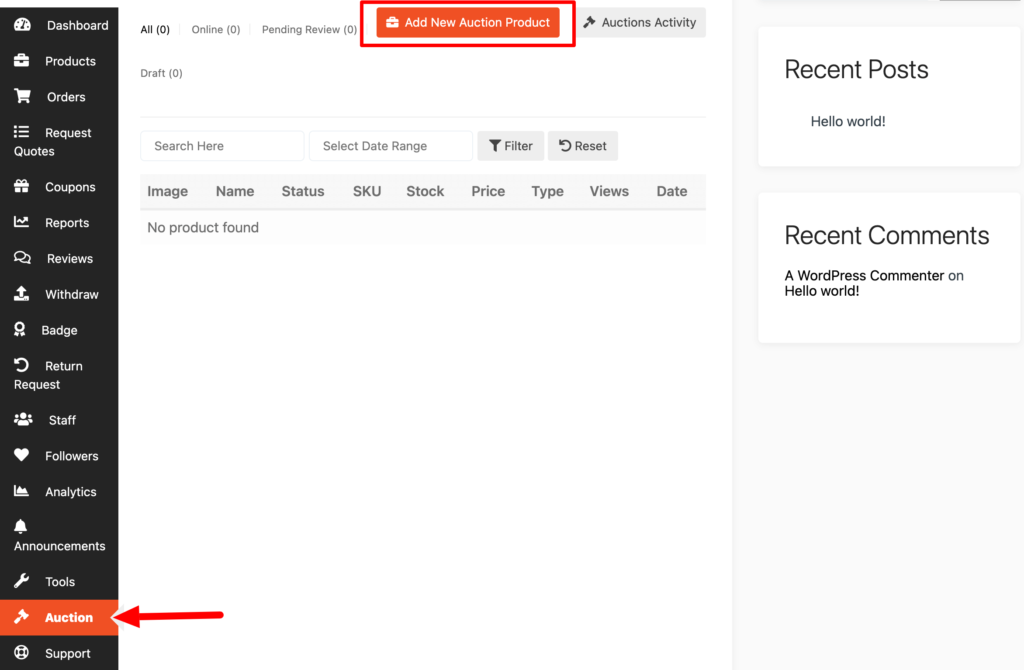This screenshot has height=670, width=1024.
Task: Click the Dashboard speedometer icon
Action: pos(22,25)
